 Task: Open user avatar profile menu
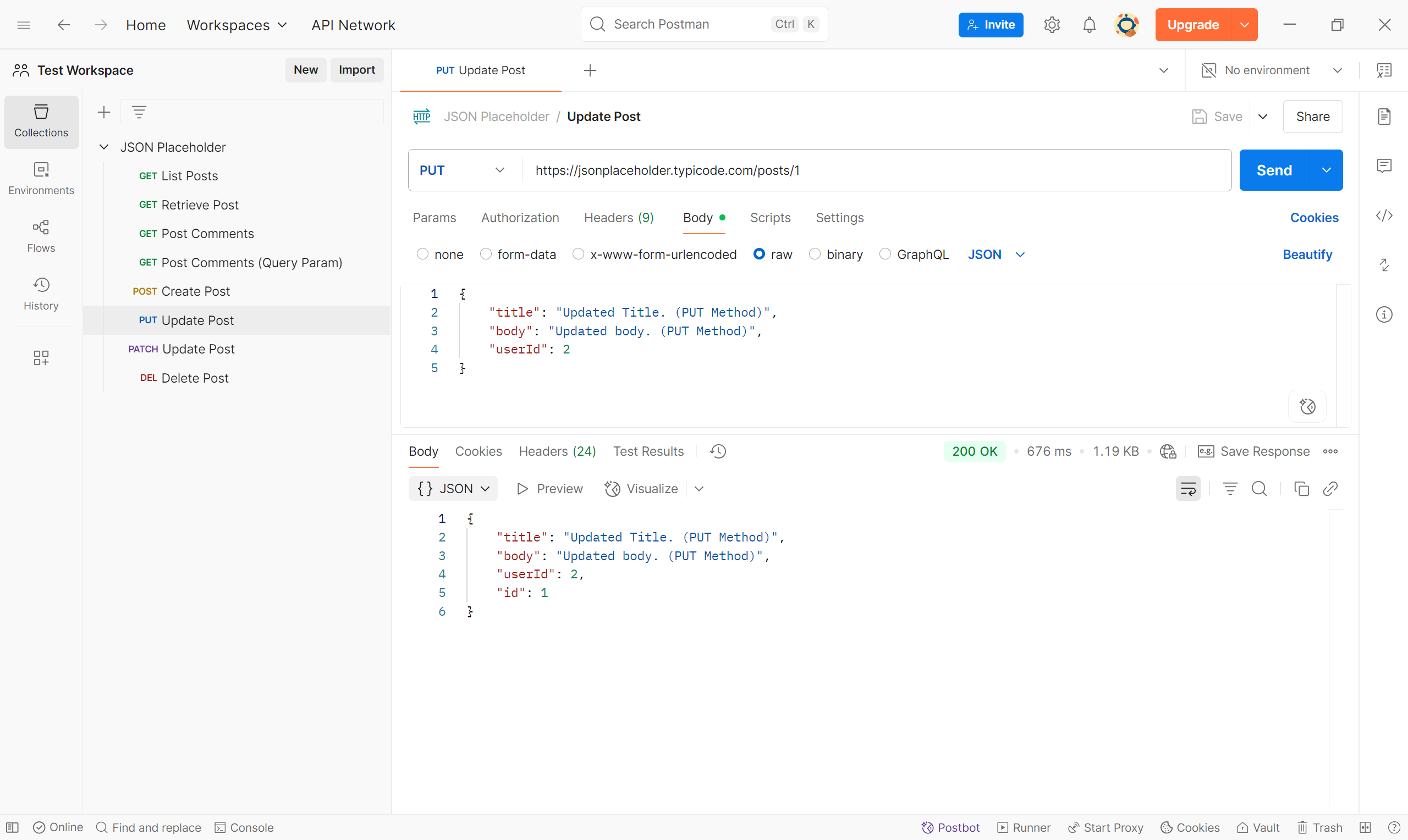click(1126, 25)
